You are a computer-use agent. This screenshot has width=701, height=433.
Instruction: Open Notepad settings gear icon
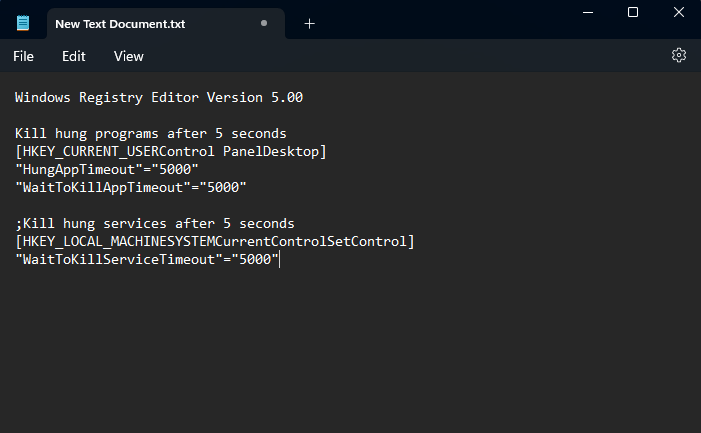[679, 55]
